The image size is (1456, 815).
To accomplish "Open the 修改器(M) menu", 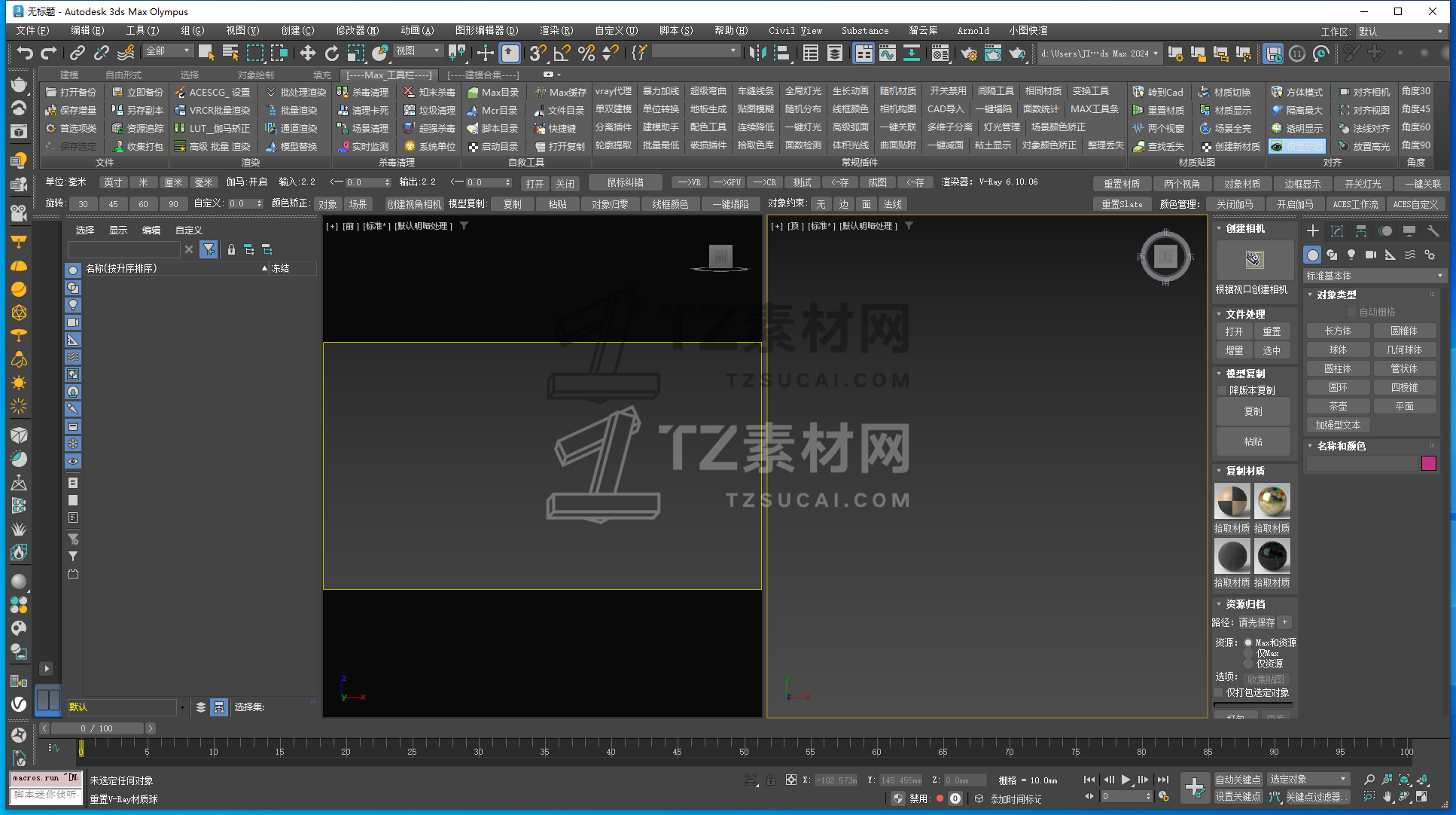I will pos(357,31).
